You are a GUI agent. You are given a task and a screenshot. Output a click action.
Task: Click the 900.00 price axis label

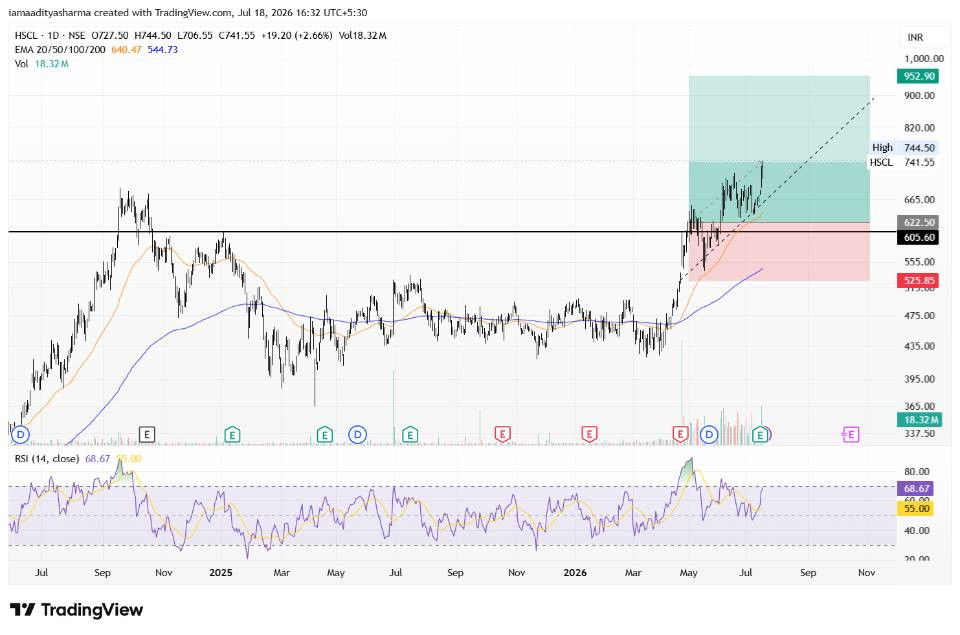pos(920,96)
